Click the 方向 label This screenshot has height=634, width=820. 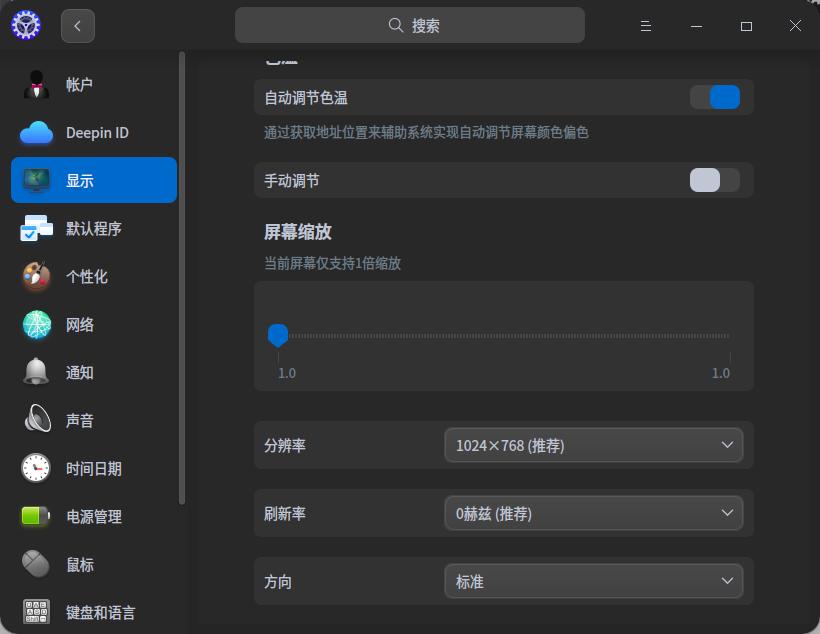[278, 582]
